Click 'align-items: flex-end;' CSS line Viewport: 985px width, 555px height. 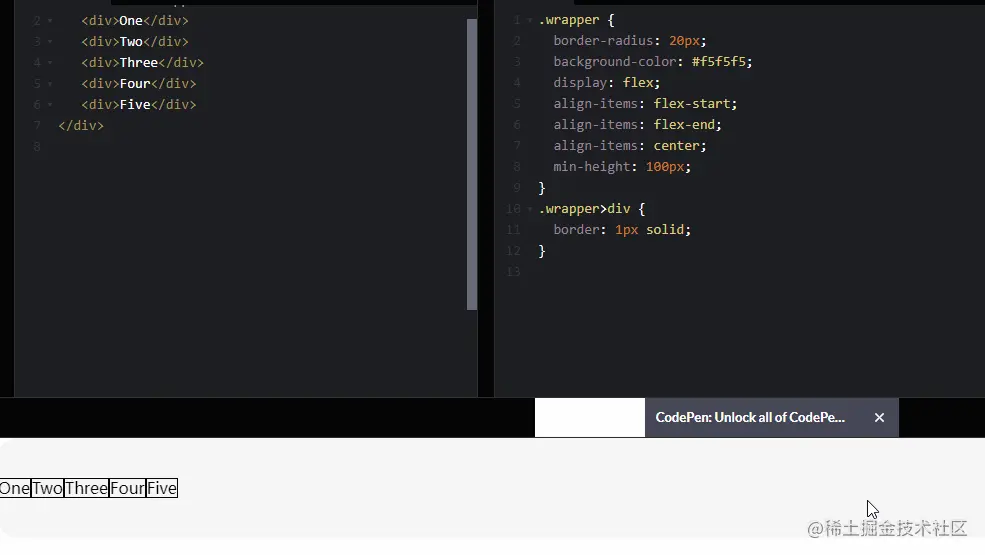[x=637, y=124]
